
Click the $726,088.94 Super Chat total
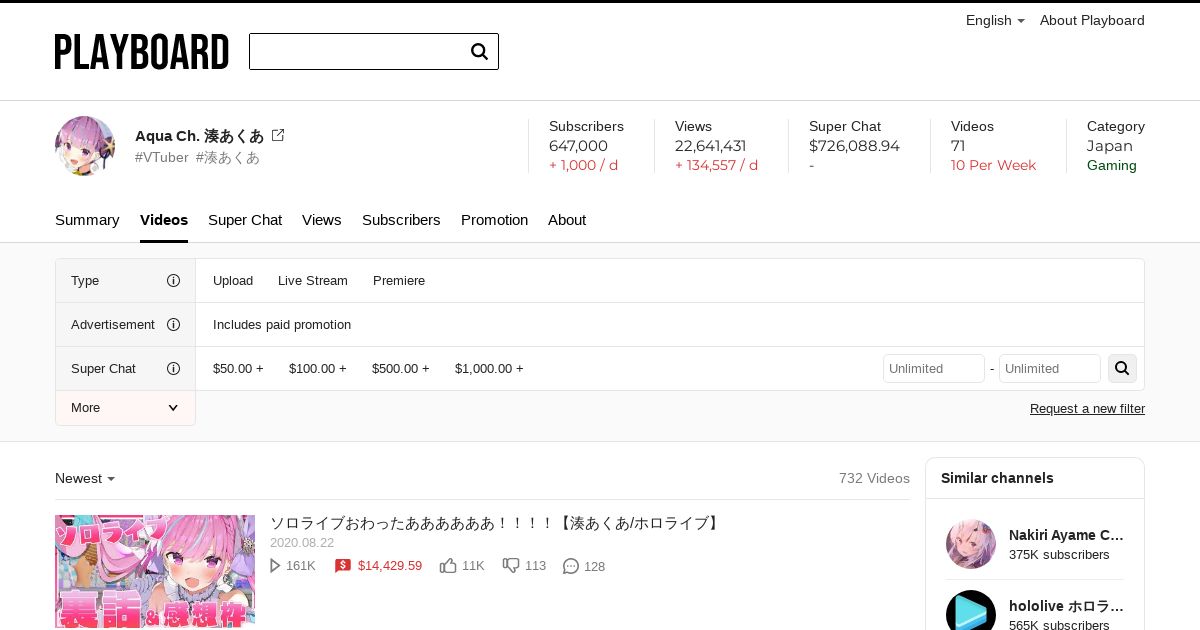click(854, 146)
